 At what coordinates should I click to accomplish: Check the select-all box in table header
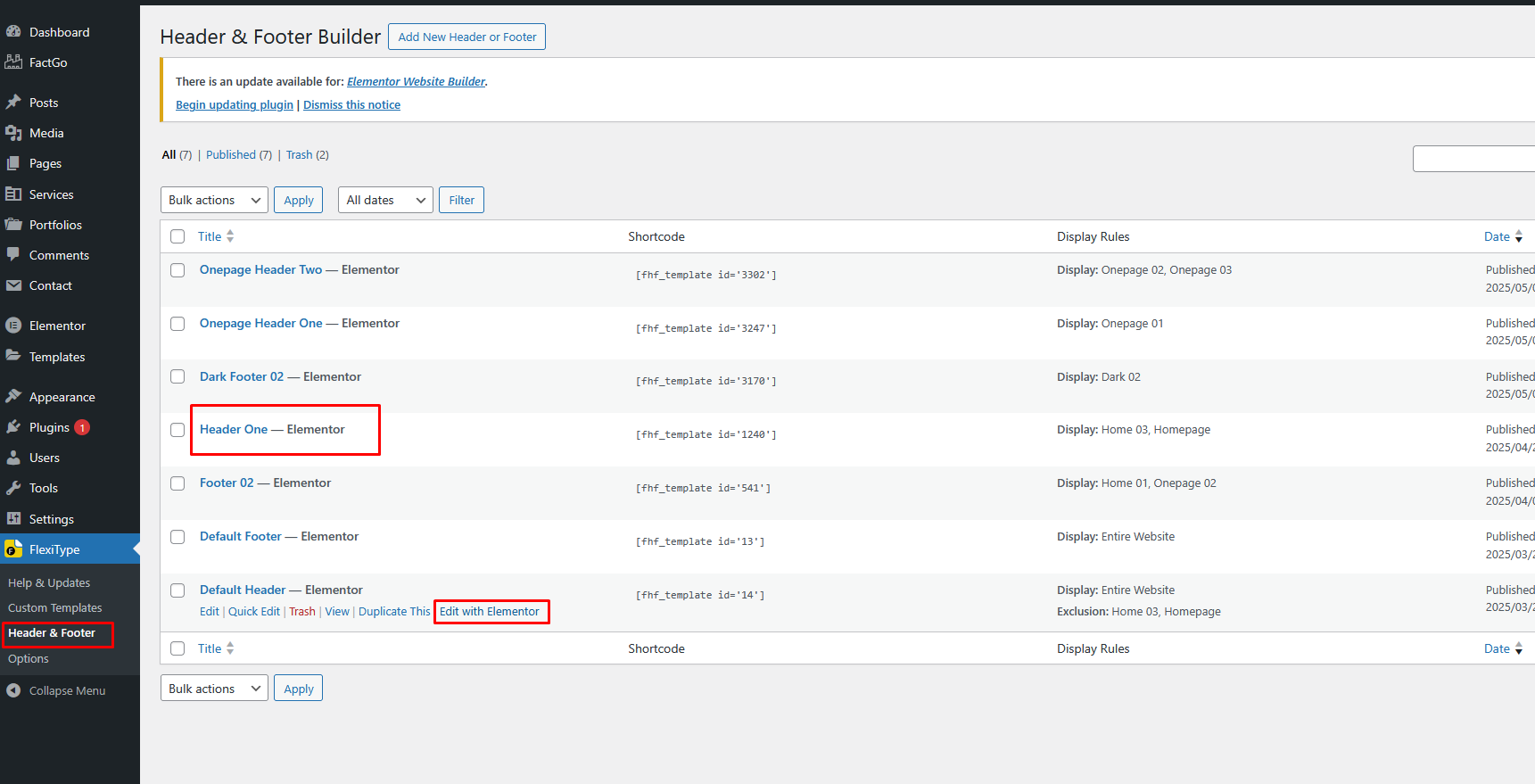[x=177, y=236]
